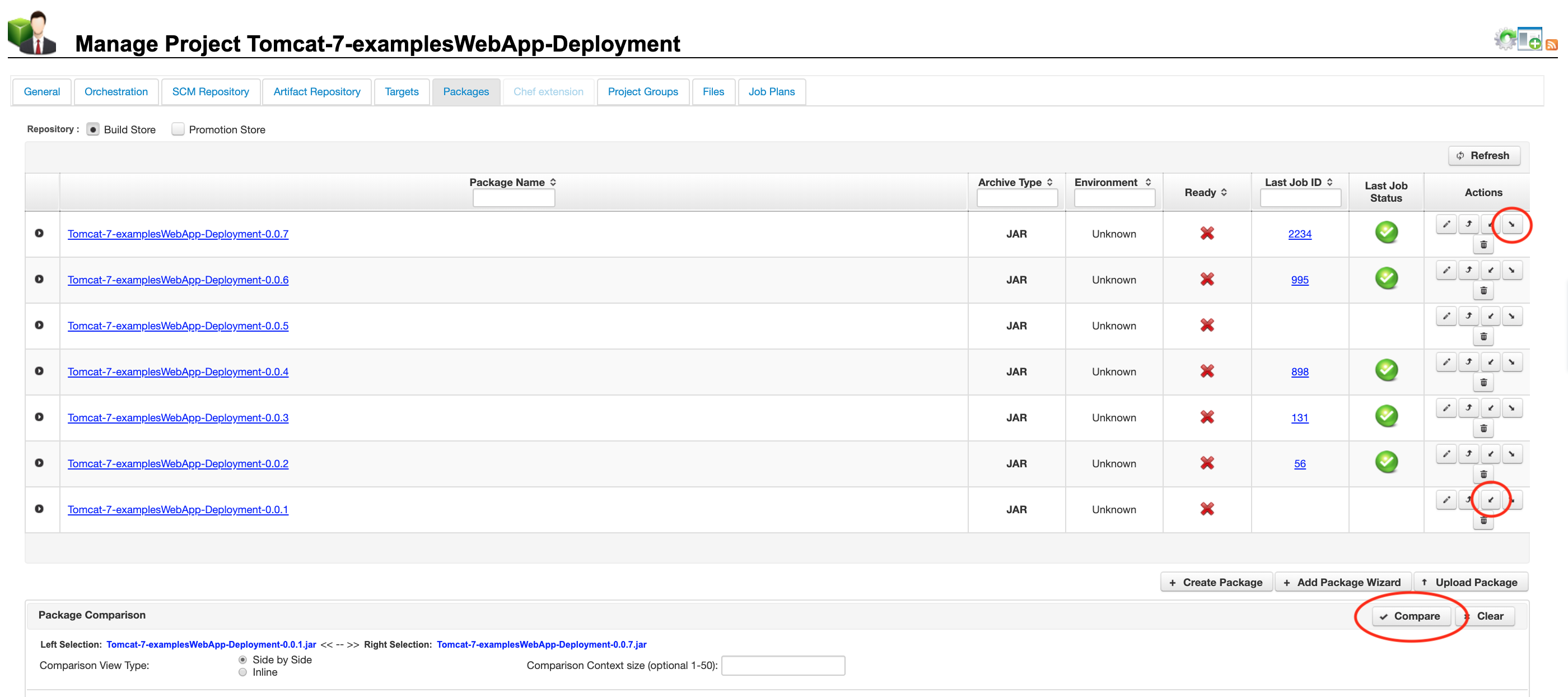Expand row for Tomcat-7-examplesWebApp-Deployment-0.0.7
The image size is (1568, 697).
39,233
